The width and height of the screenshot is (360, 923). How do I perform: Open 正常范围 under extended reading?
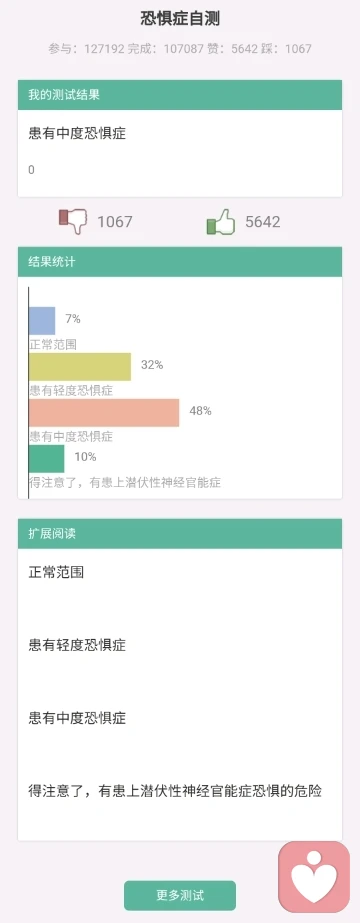coord(56,572)
